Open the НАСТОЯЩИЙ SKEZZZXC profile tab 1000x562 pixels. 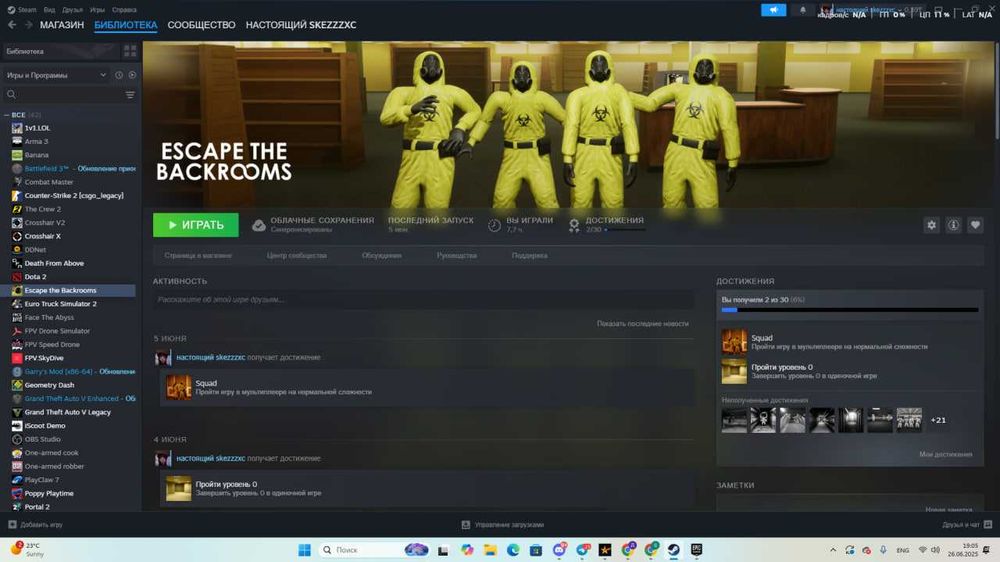[x=301, y=25]
